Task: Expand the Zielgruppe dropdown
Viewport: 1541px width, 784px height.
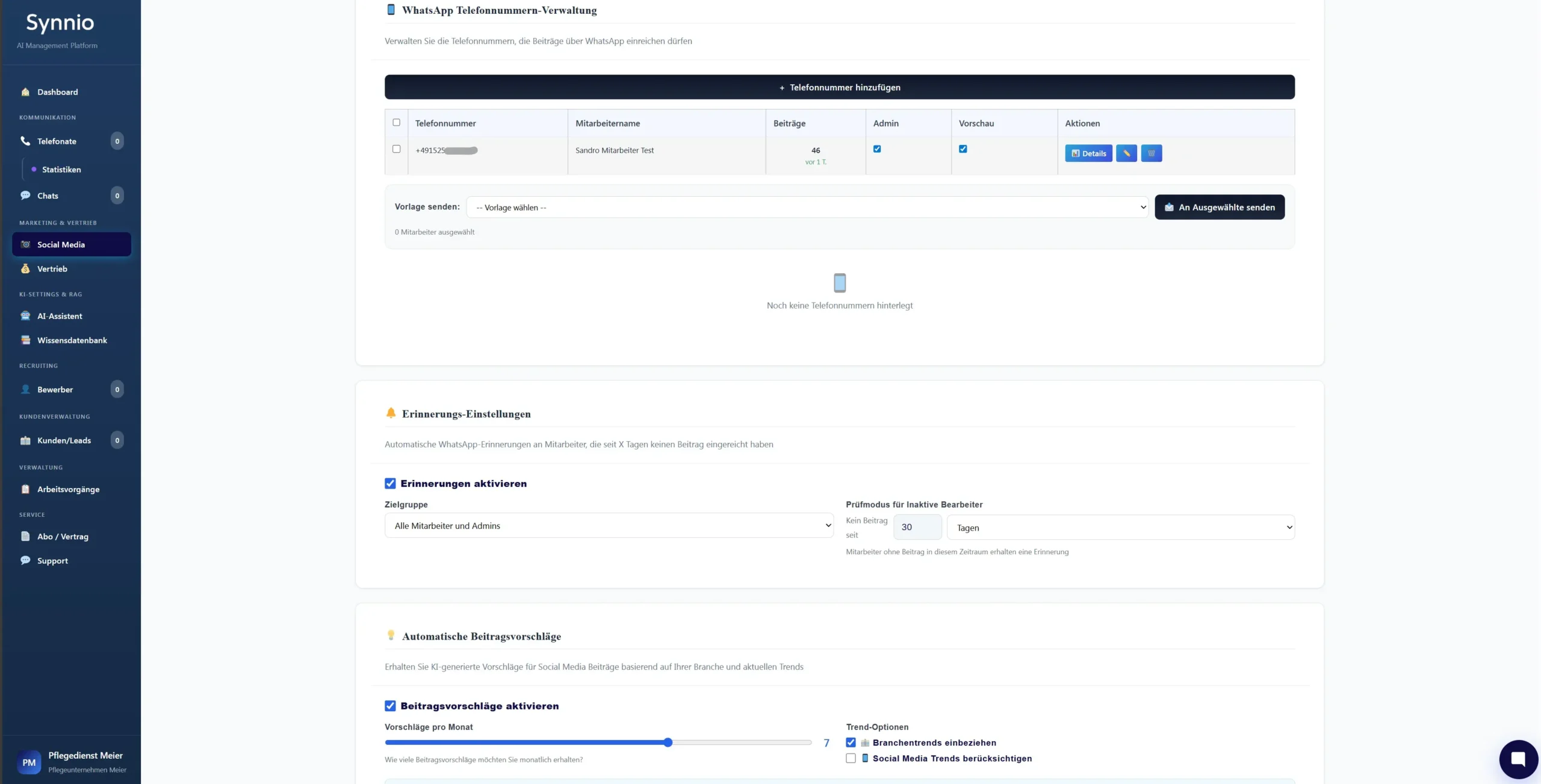Action: pyautogui.click(x=609, y=526)
